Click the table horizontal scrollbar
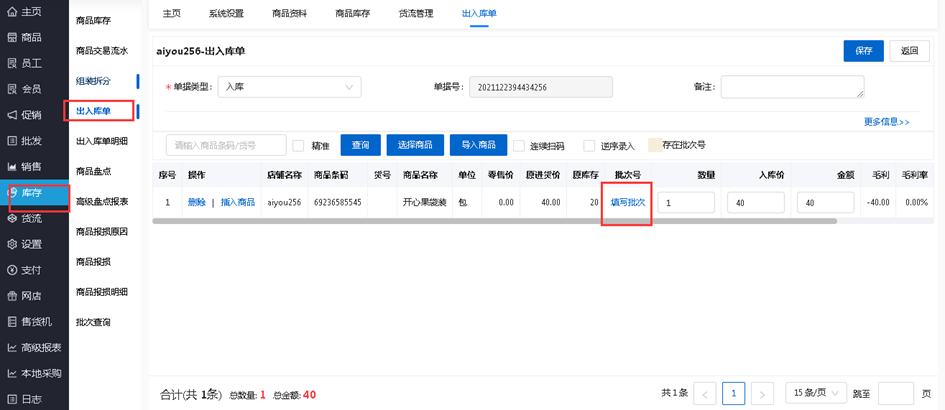 pyautogui.click(x=494, y=221)
